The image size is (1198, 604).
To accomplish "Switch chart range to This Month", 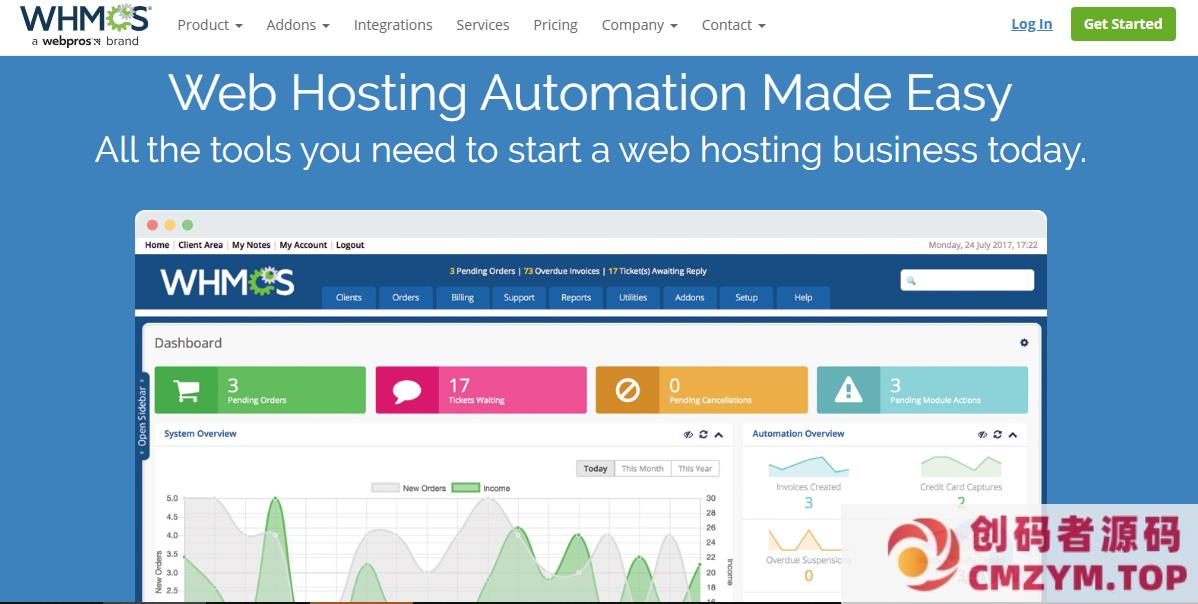I will click(642, 468).
